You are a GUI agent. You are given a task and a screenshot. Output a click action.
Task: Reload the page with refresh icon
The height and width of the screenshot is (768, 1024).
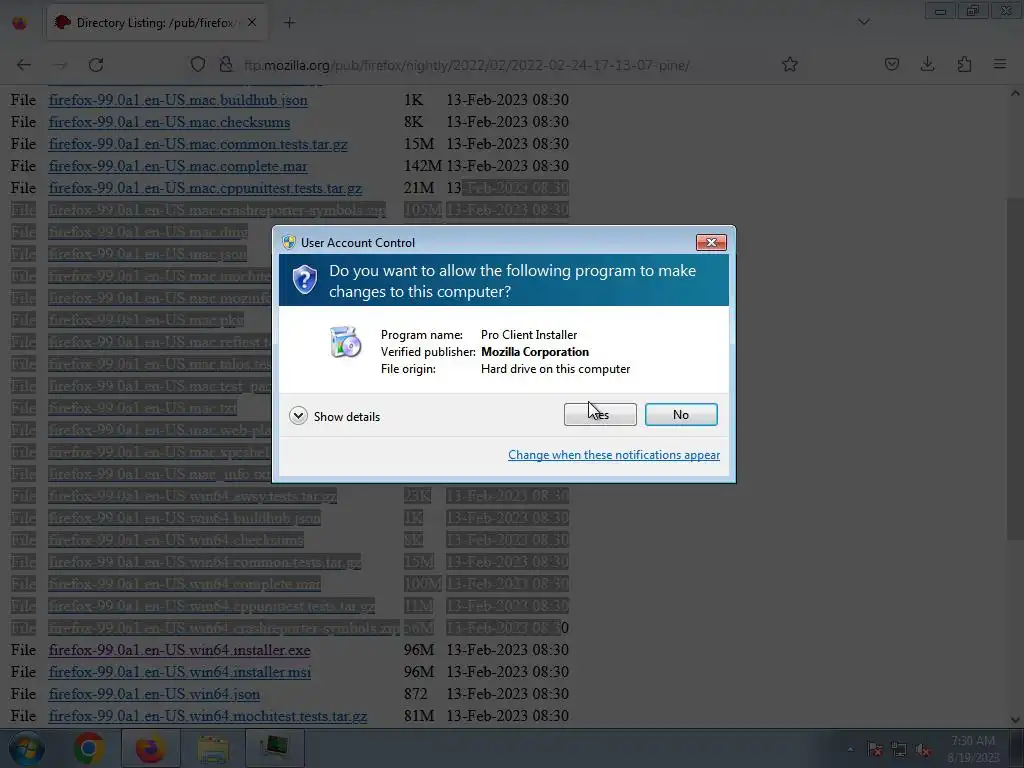pyautogui.click(x=96, y=65)
